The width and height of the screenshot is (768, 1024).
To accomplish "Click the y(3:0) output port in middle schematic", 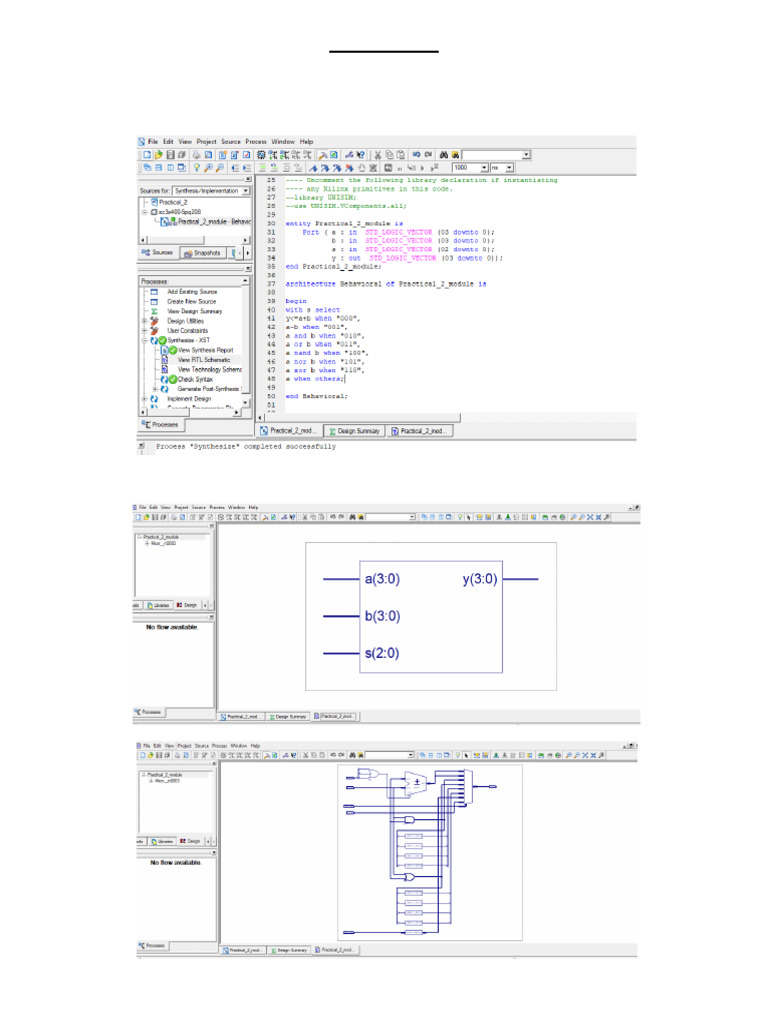I will coord(480,579).
